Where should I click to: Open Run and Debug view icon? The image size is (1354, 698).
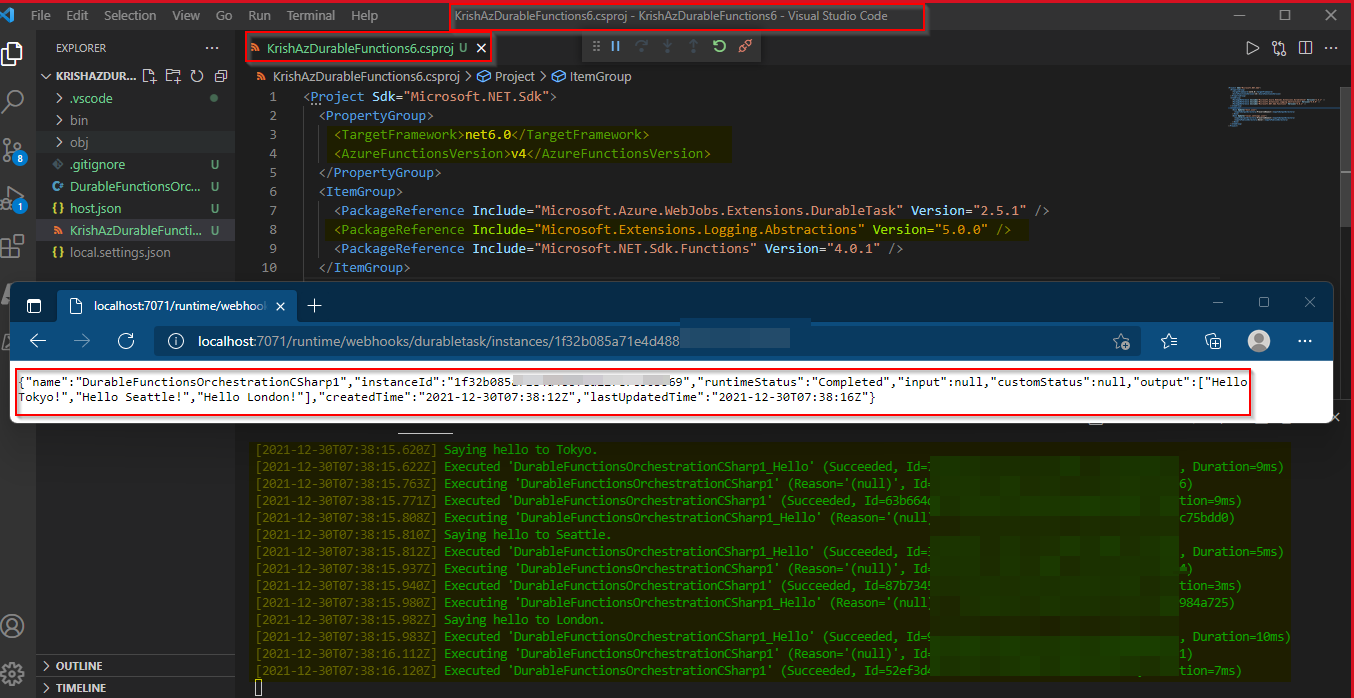click(x=13, y=198)
